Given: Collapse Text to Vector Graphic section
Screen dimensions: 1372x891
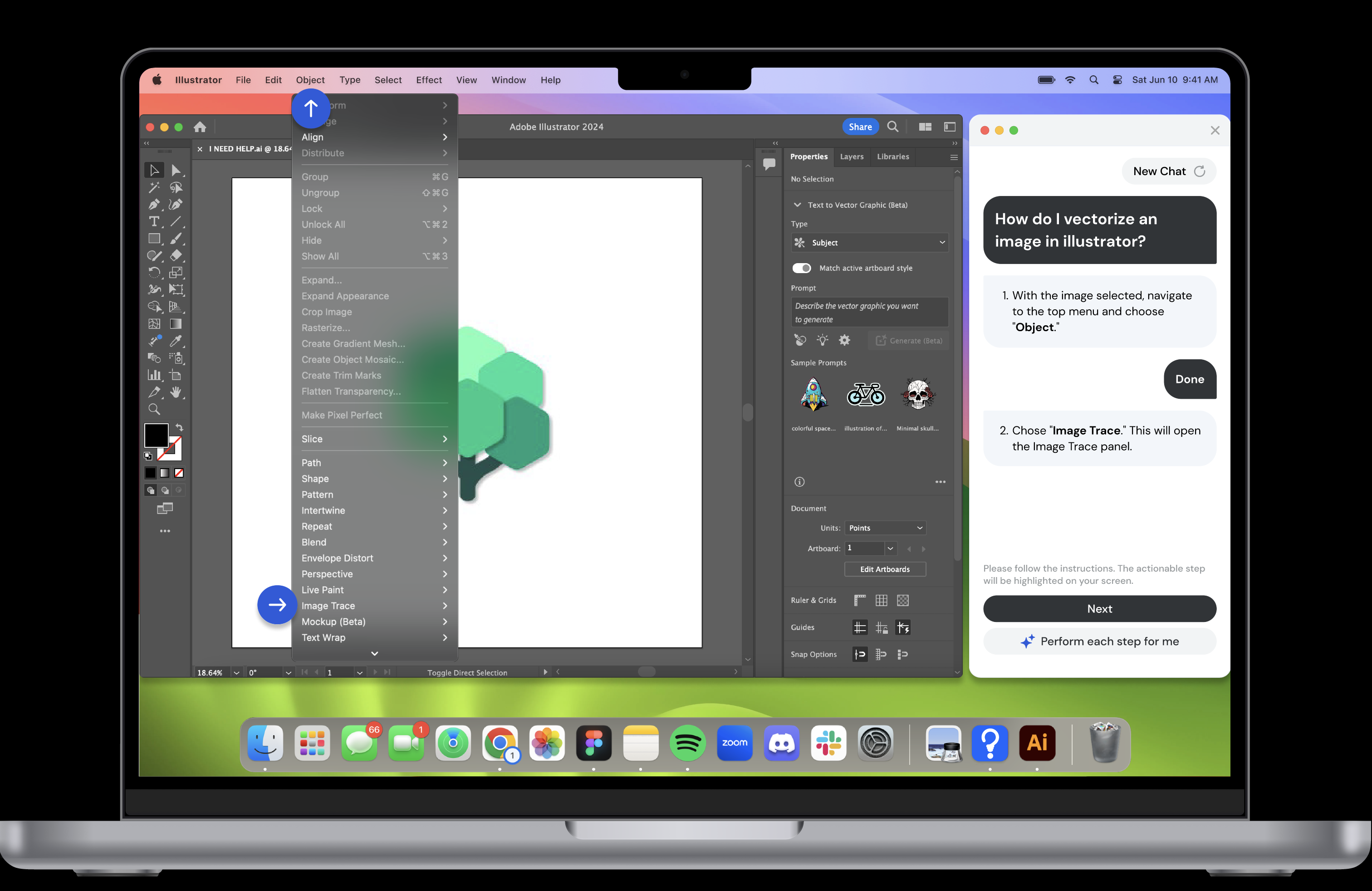Looking at the screenshot, I should [797, 205].
